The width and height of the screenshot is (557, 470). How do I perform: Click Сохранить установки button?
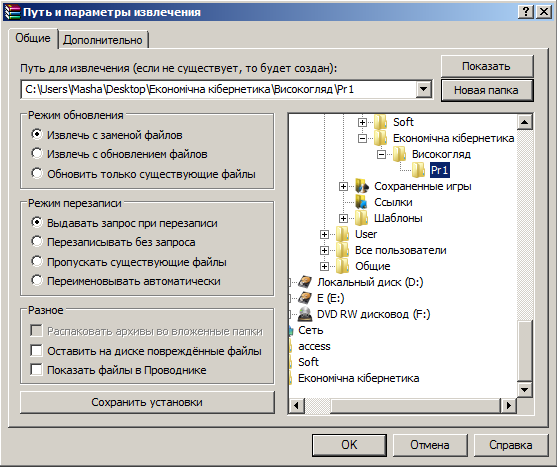pyautogui.click(x=147, y=402)
